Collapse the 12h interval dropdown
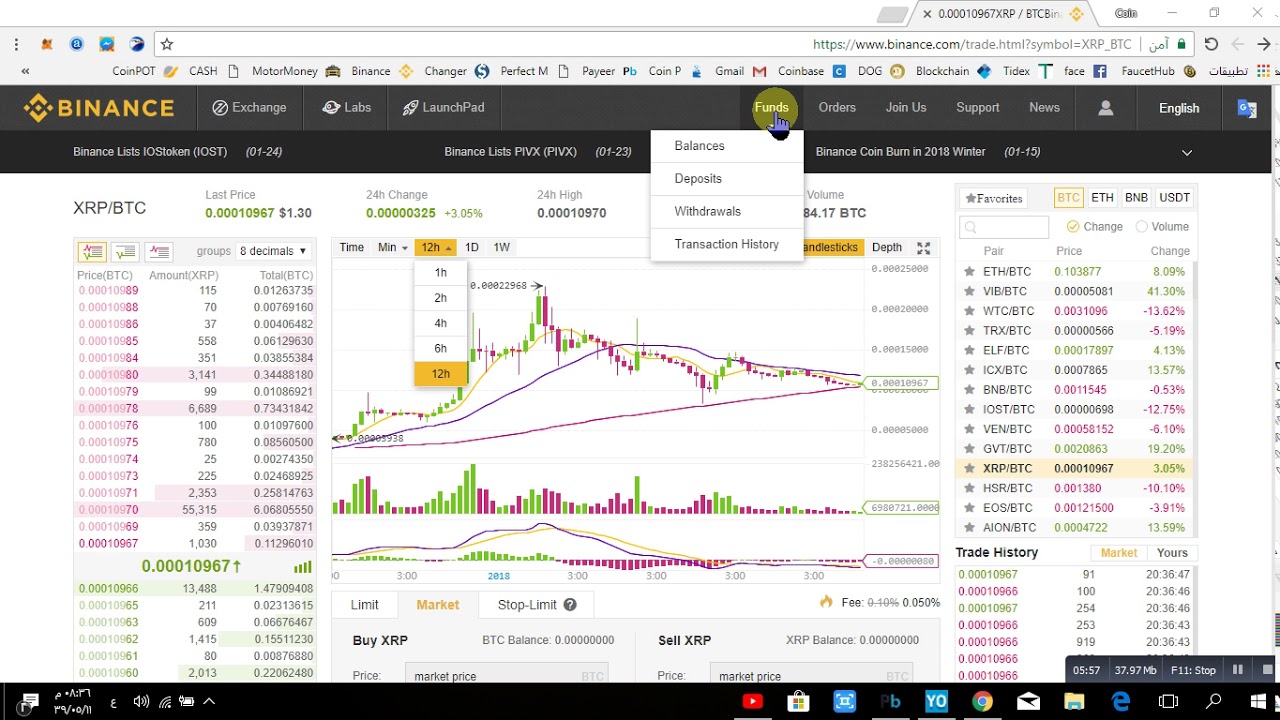 [435, 247]
